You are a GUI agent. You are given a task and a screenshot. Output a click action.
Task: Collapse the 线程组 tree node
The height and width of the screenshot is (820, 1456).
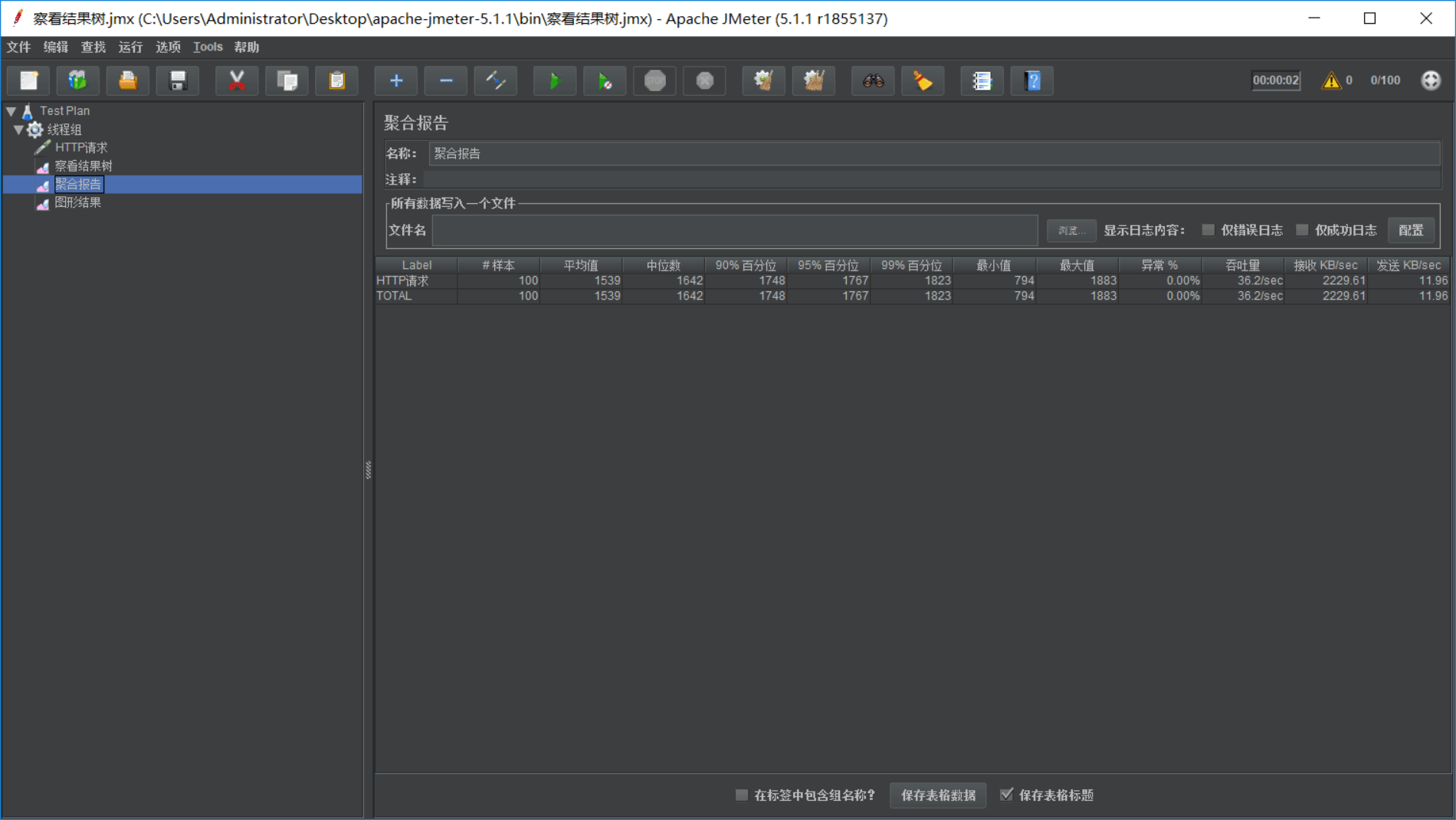coord(18,130)
